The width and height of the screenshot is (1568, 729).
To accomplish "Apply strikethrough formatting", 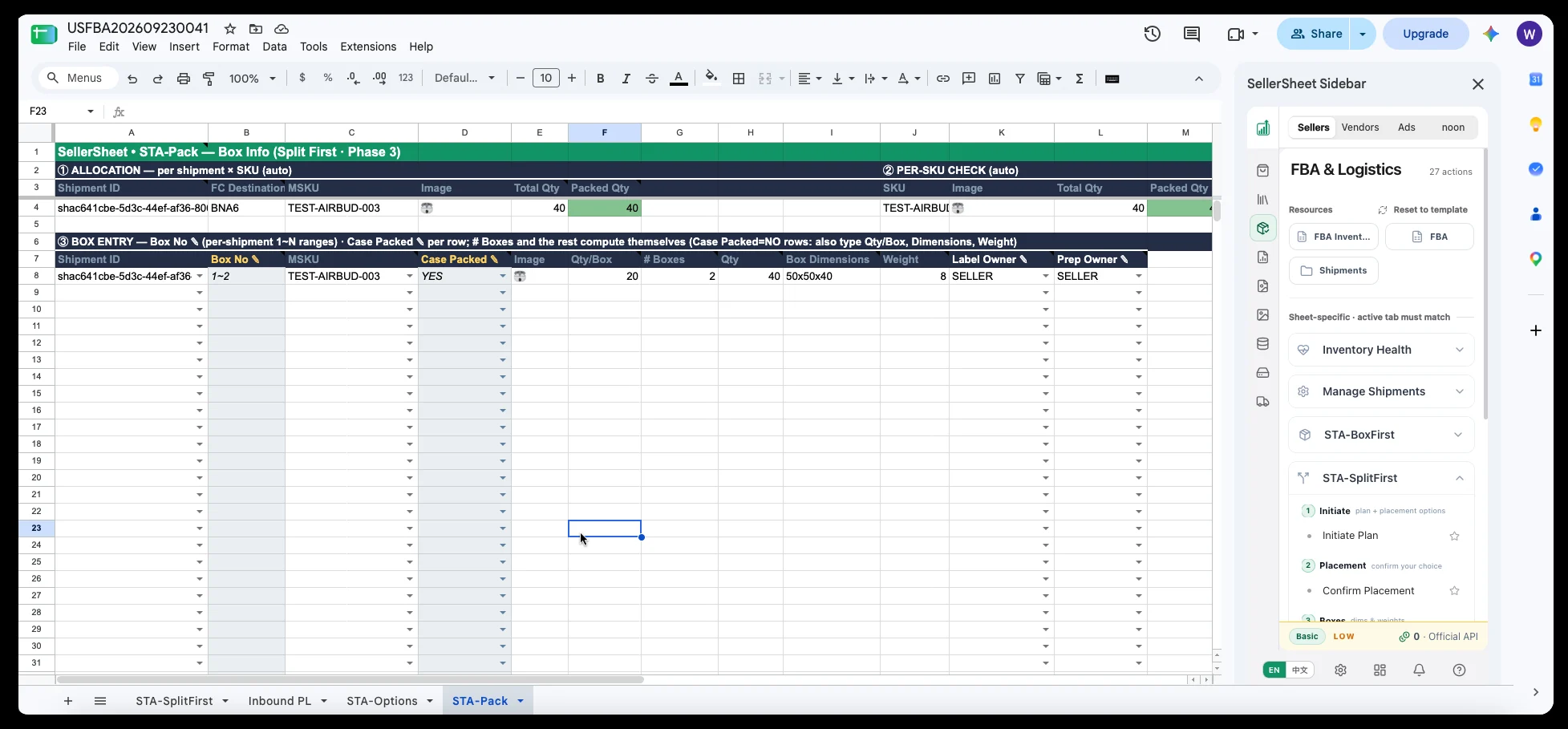I will (x=651, y=79).
